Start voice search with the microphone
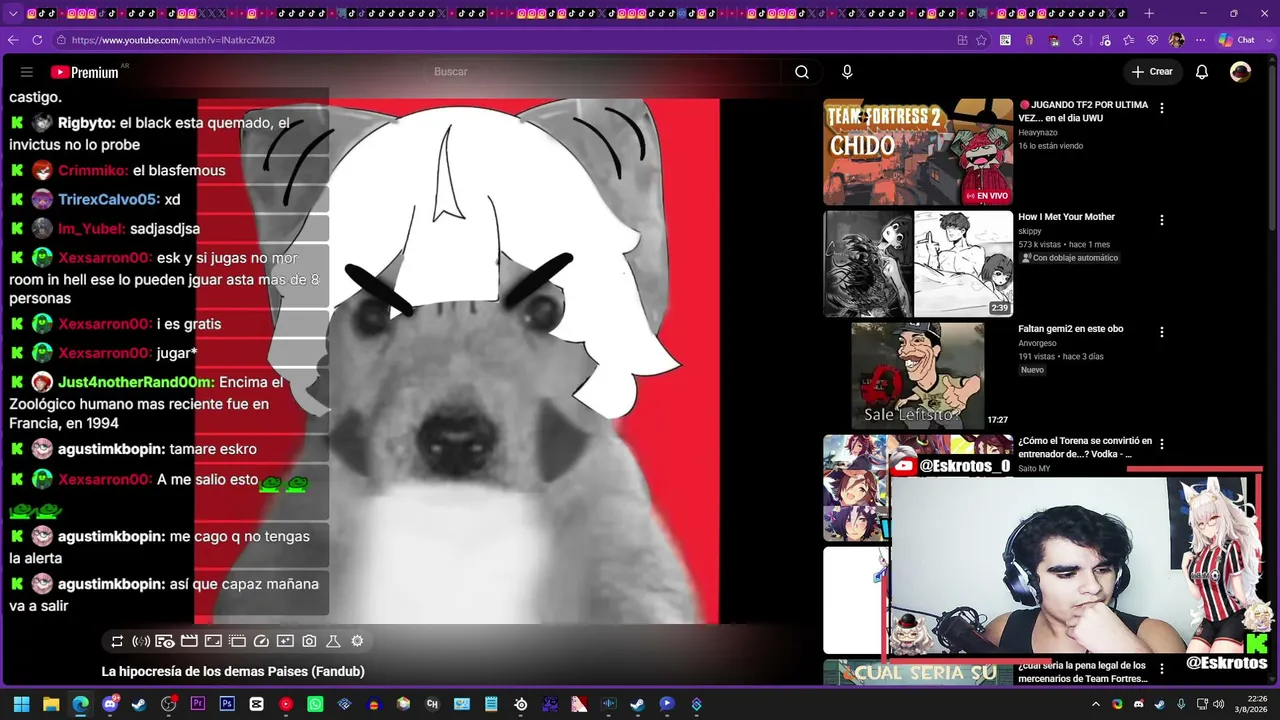The image size is (1280, 720). (x=847, y=72)
